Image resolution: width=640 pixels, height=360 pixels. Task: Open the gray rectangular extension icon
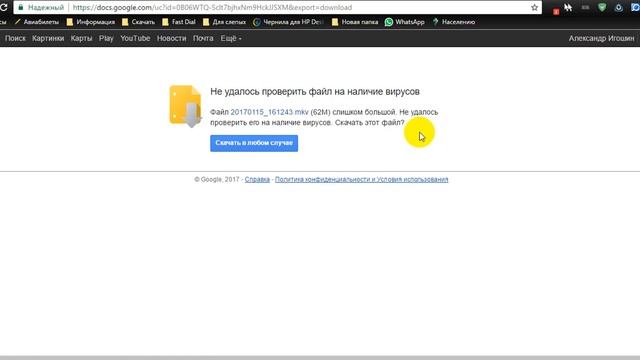585,7
